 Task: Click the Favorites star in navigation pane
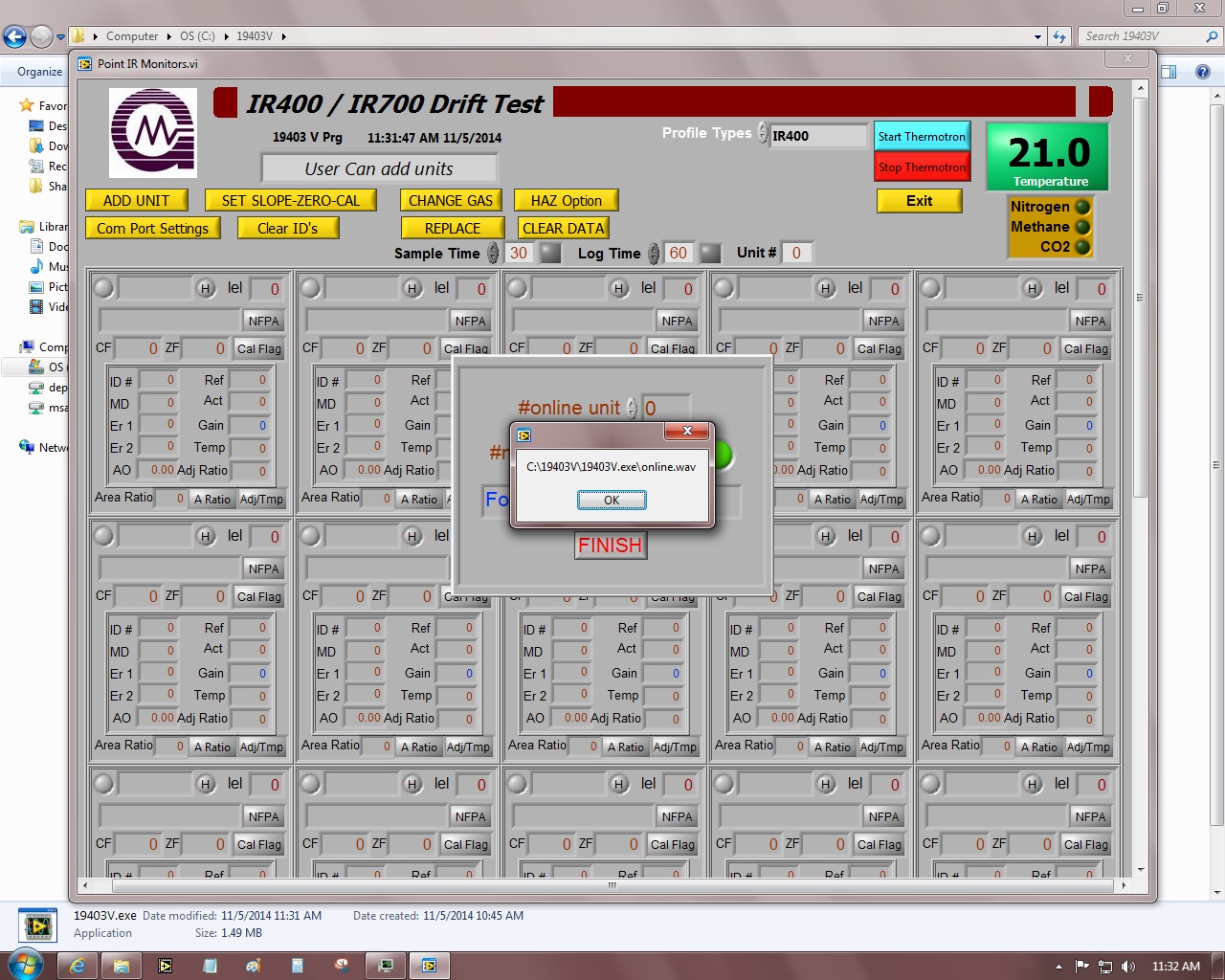(26, 105)
